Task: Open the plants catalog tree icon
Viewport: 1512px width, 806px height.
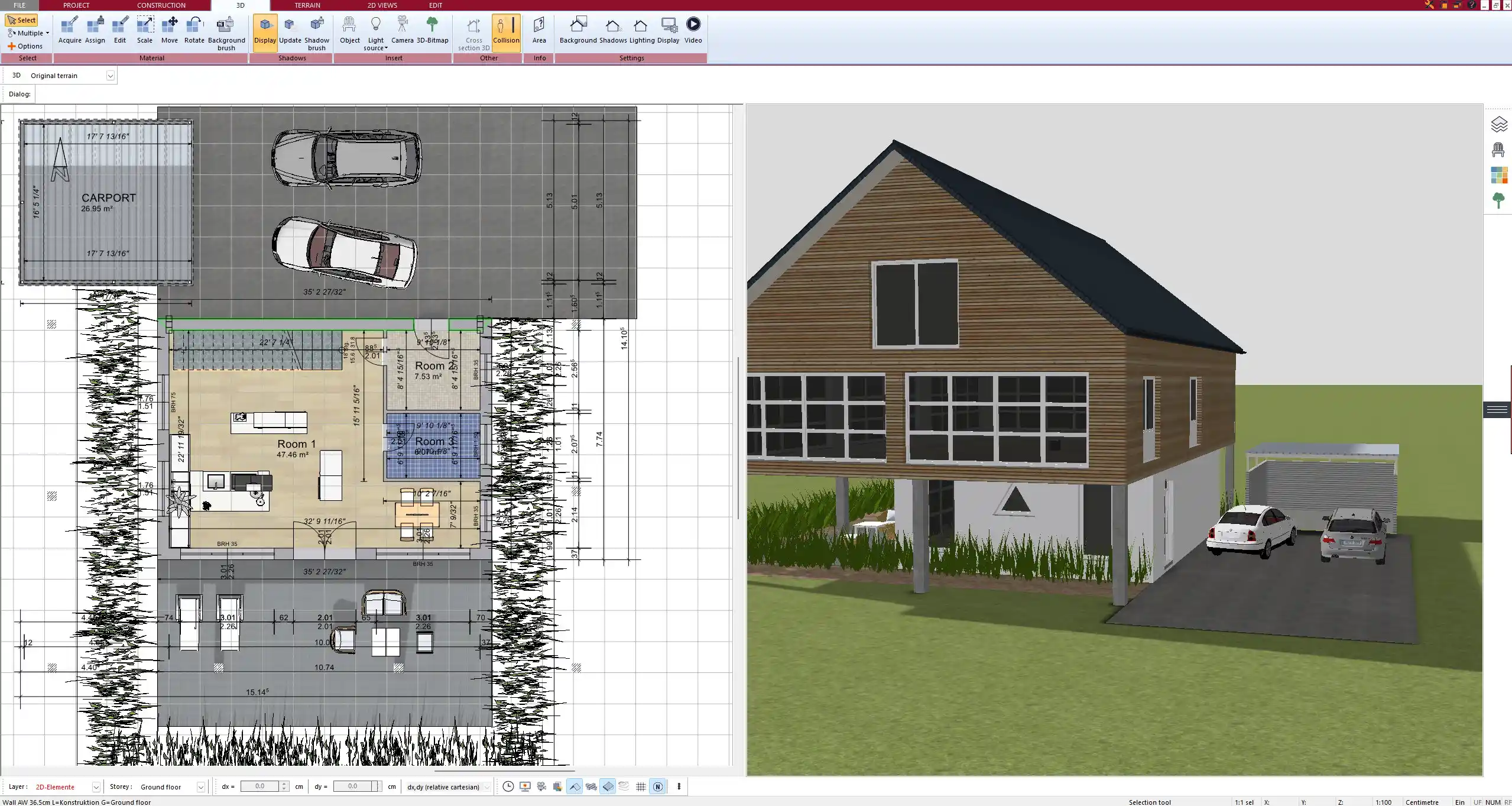Action: (x=1498, y=200)
